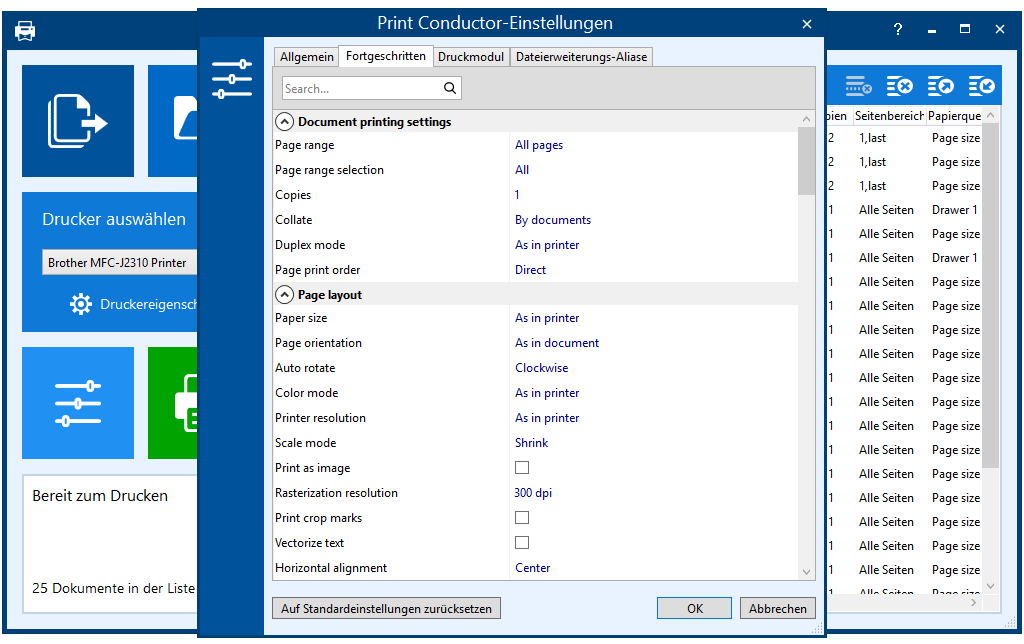This screenshot has width=1024, height=644.
Task: Sort by the Seitenbereich column header
Action: point(889,116)
